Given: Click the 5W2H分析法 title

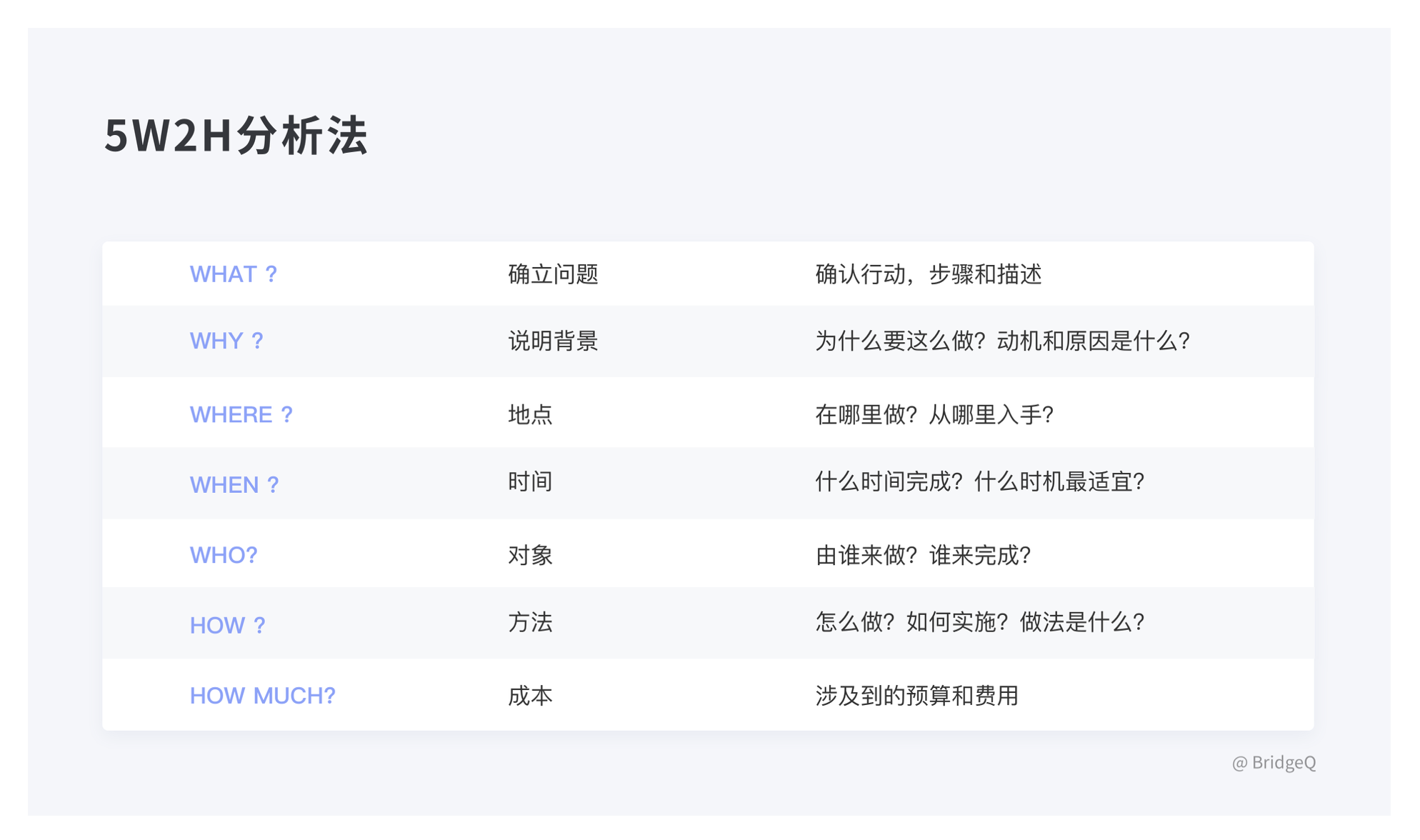Looking at the screenshot, I should tap(236, 135).
